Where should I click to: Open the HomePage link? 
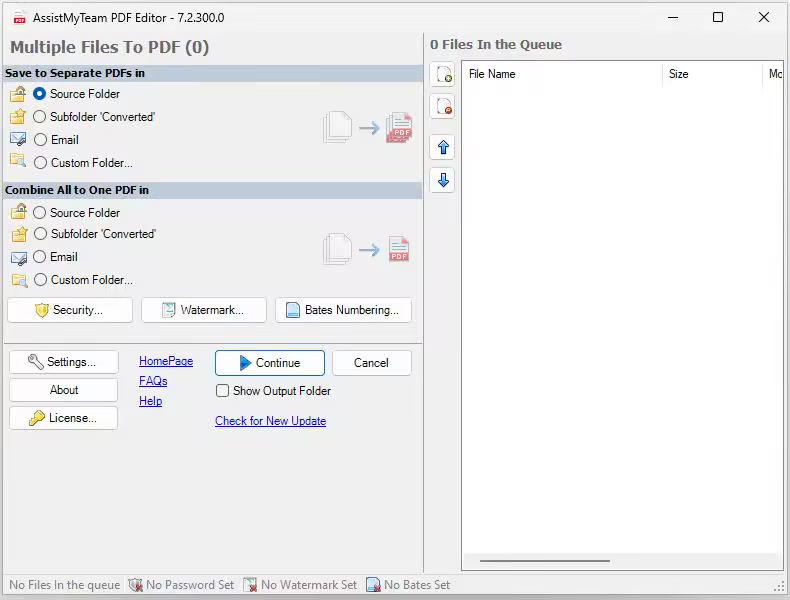pyautogui.click(x=166, y=361)
